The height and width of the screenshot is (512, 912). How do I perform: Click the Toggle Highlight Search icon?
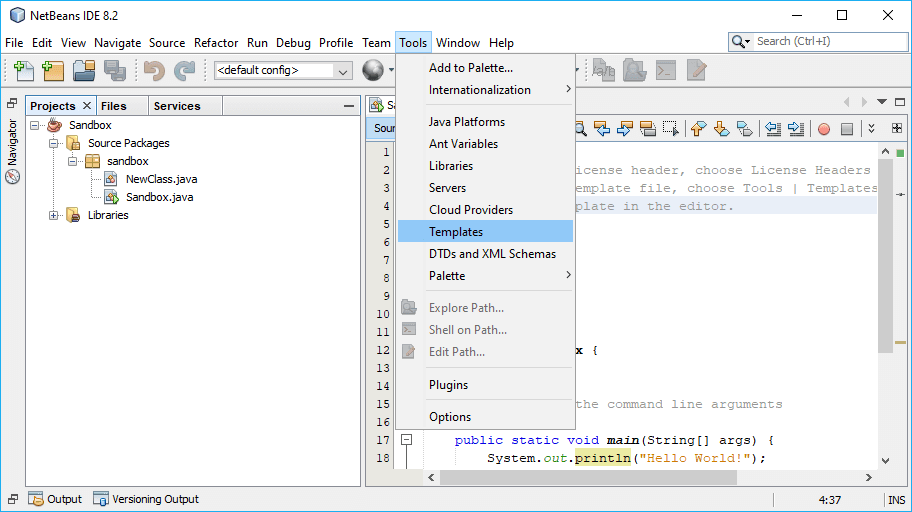point(647,129)
